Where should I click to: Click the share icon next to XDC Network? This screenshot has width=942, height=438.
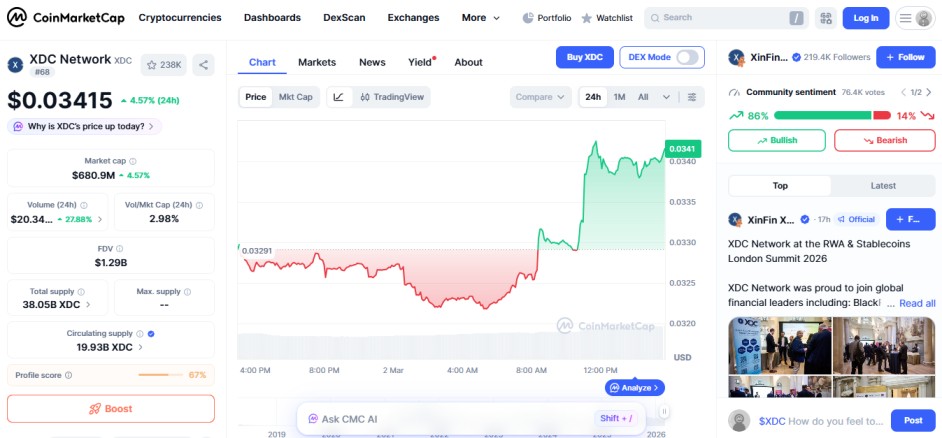(204, 65)
